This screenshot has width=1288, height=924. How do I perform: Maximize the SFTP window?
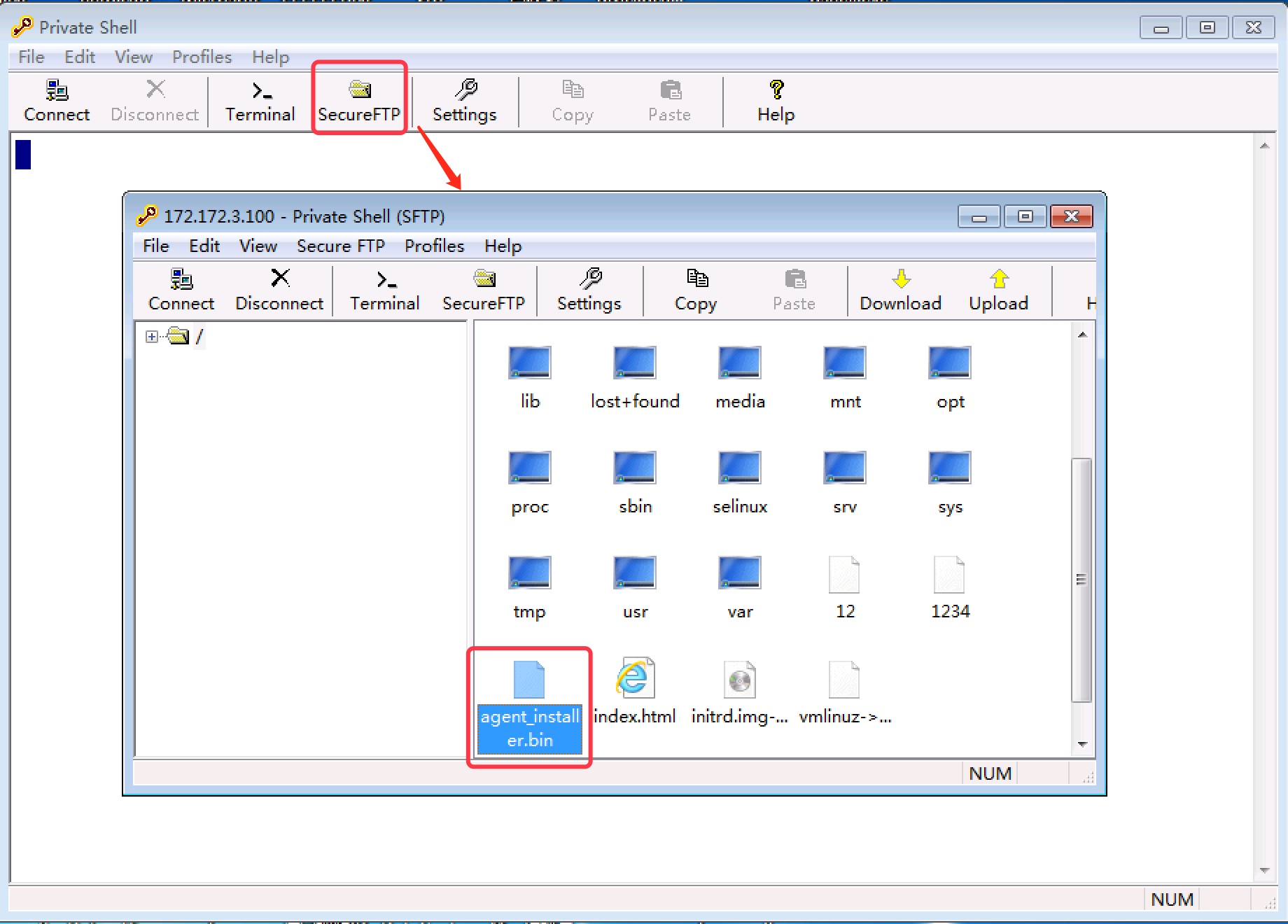[x=1025, y=217]
